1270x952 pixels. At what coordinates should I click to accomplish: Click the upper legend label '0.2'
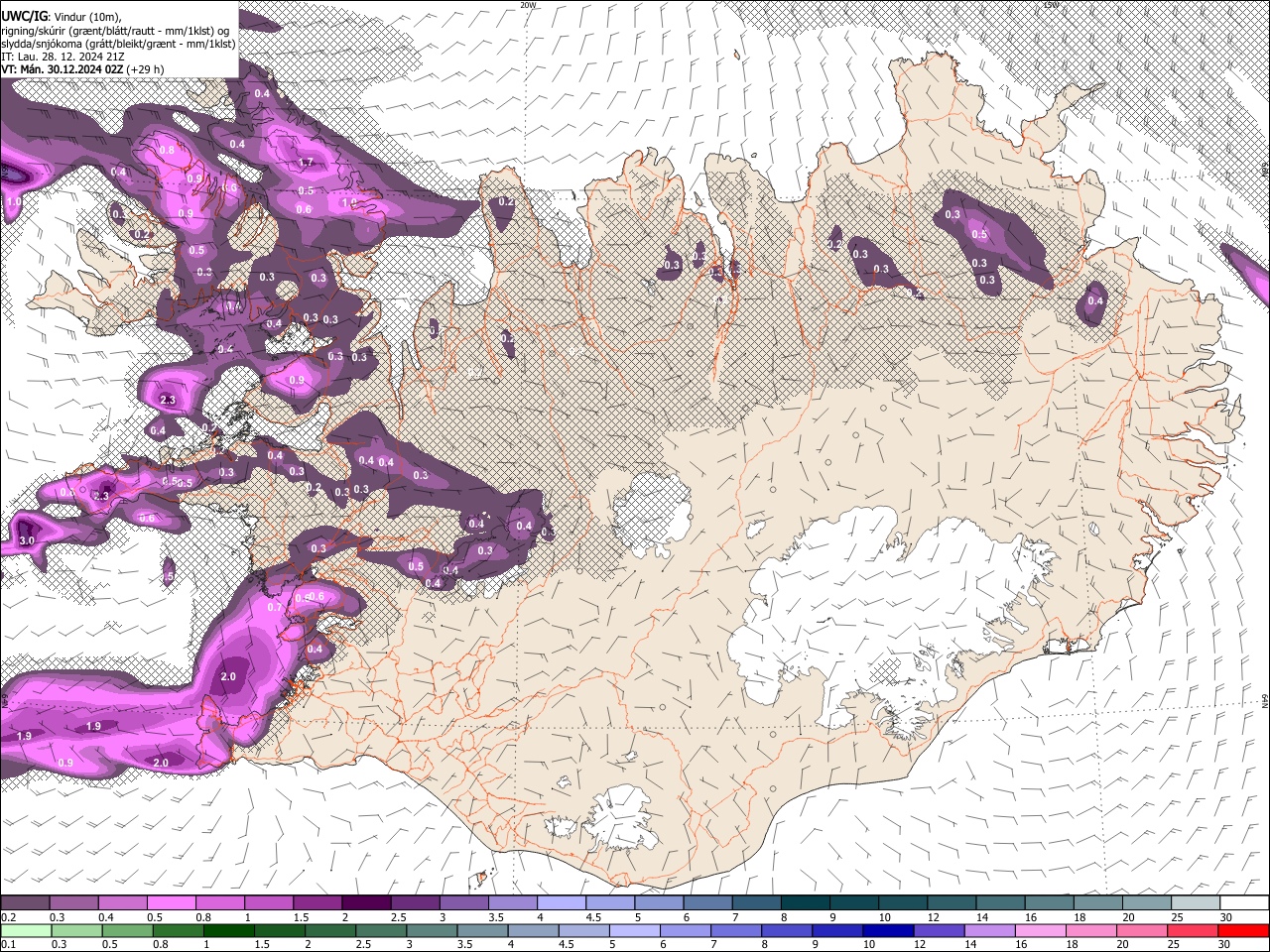8,917
